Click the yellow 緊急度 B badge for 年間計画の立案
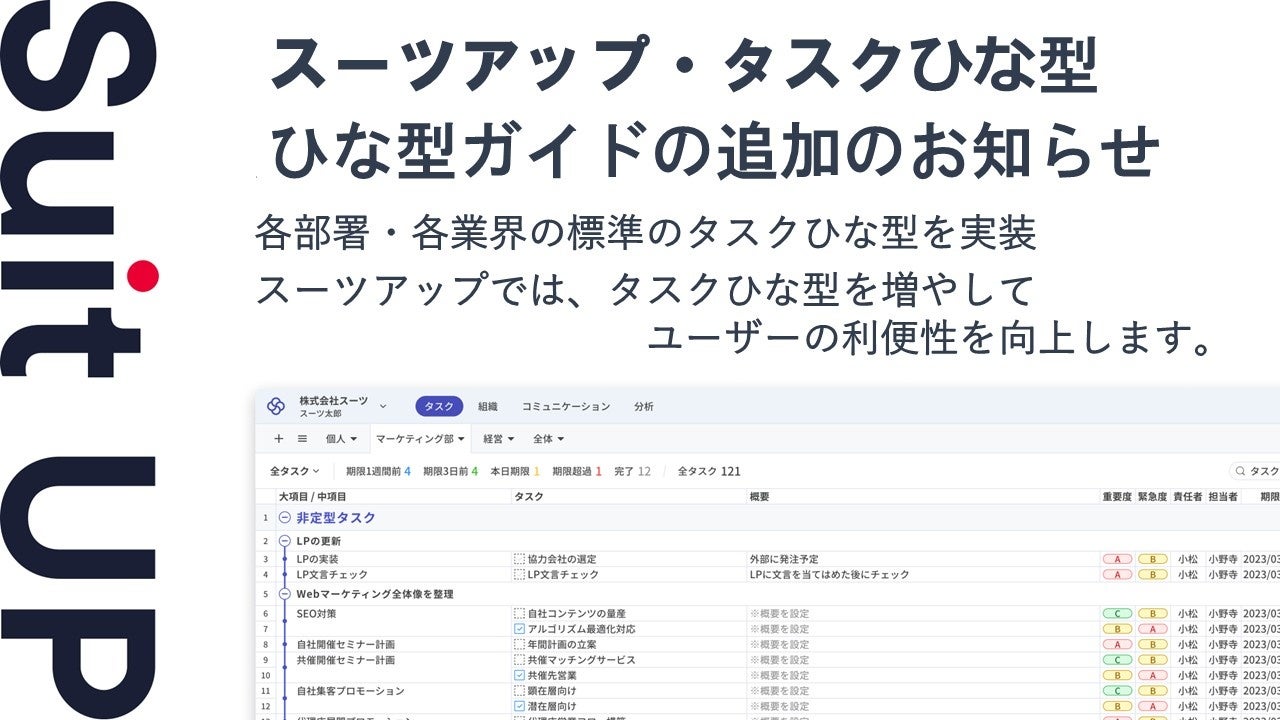 (x=1152, y=645)
